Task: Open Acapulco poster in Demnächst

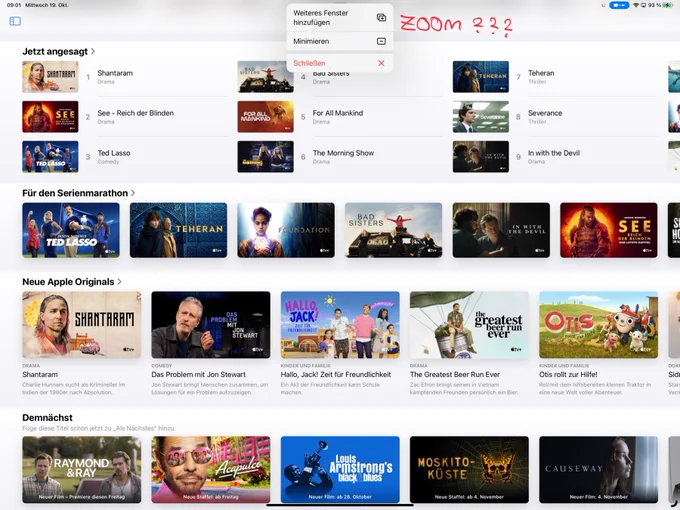Action: [211, 470]
